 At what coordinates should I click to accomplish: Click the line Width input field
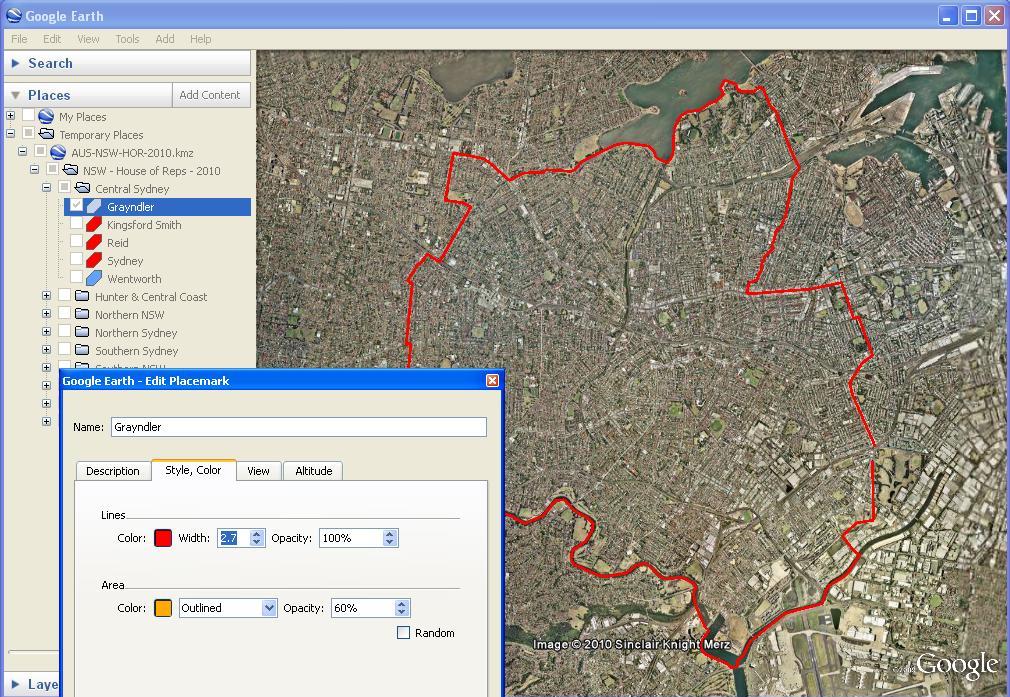(x=234, y=538)
